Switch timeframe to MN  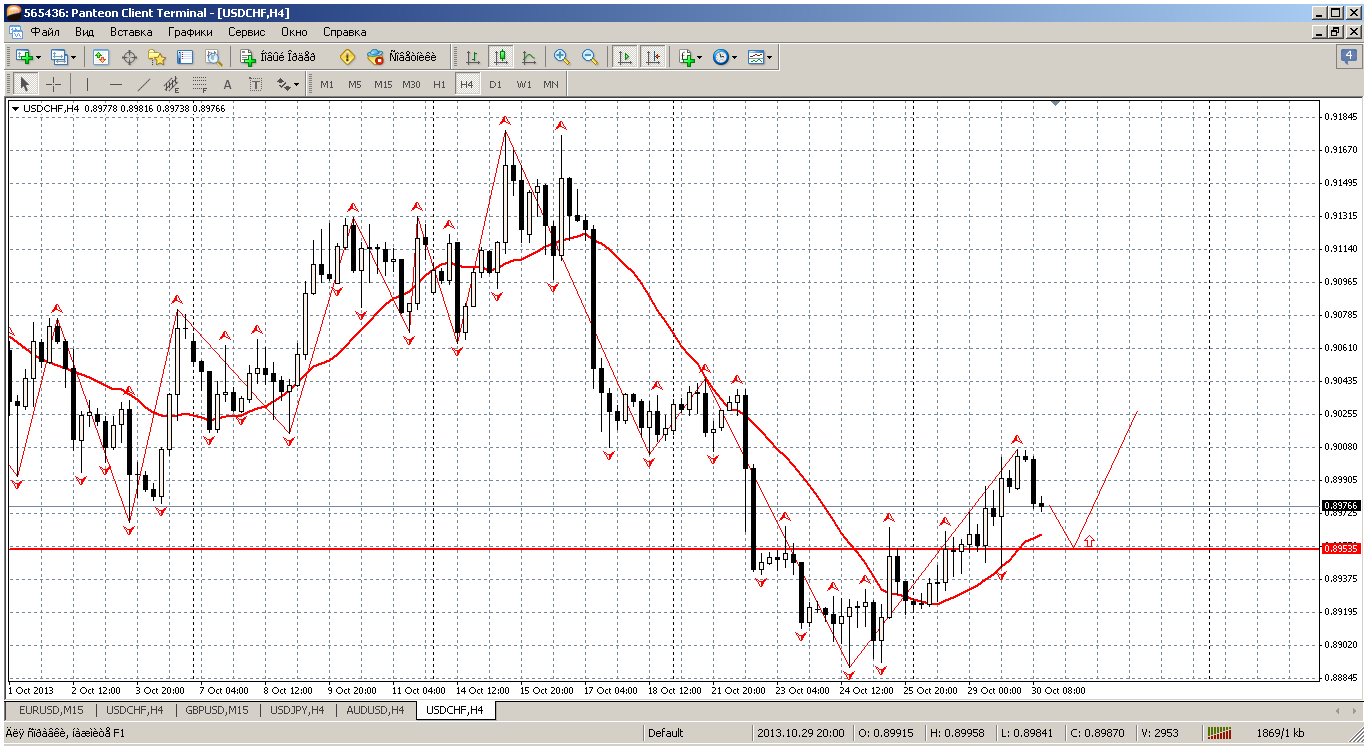[x=551, y=84]
